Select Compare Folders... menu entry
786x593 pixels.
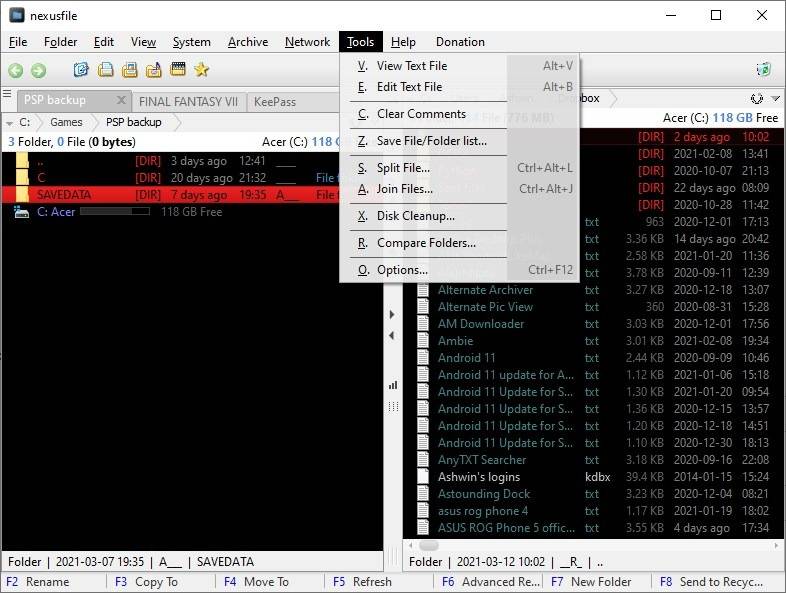(459, 243)
